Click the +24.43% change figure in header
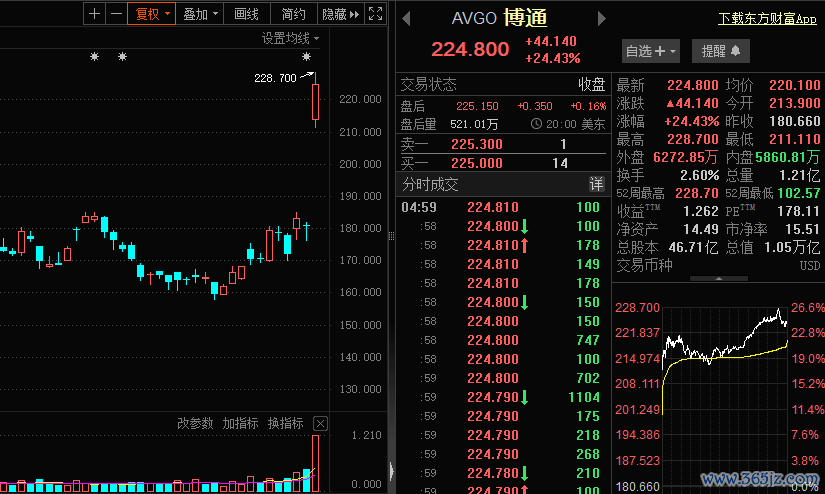The height and width of the screenshot is (494, 825). pyautogui.click(x=552, y=58)
